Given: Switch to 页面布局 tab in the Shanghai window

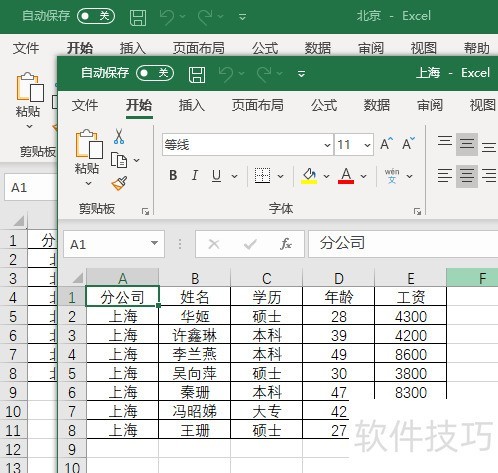Looking at the screenshot, I should point(258,105).
